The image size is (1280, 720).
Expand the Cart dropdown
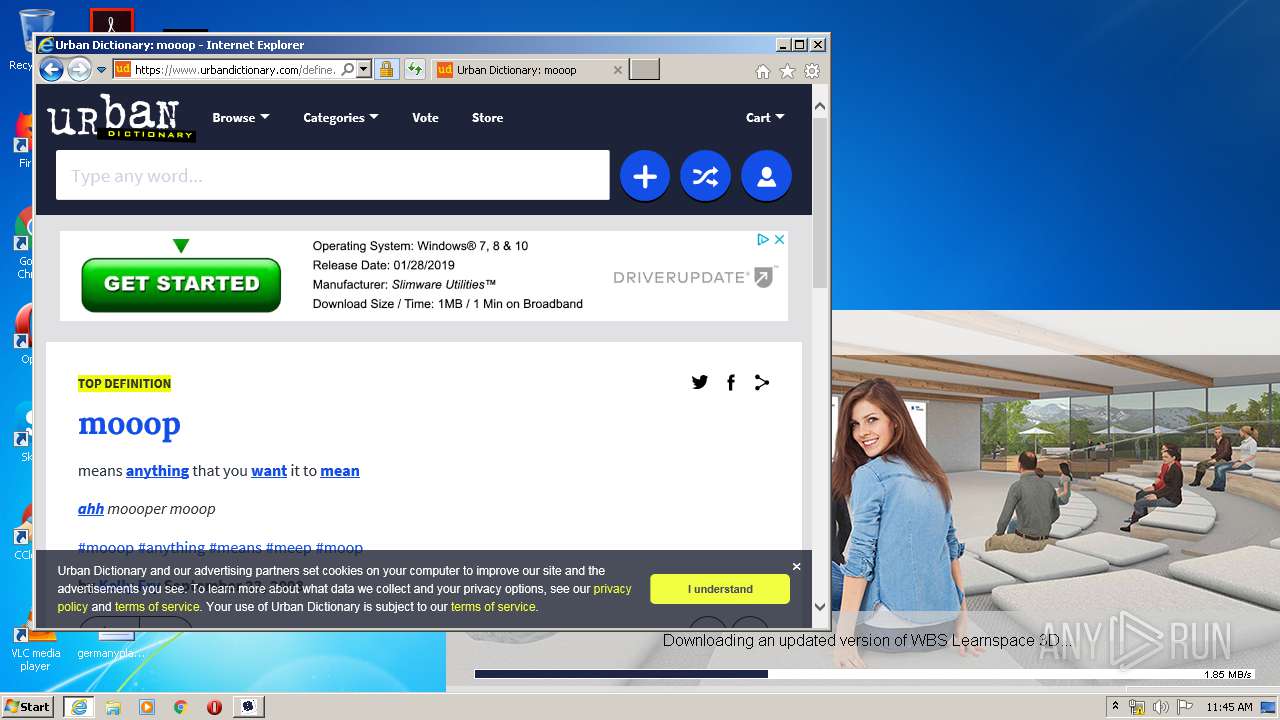[x=765, y=118]
